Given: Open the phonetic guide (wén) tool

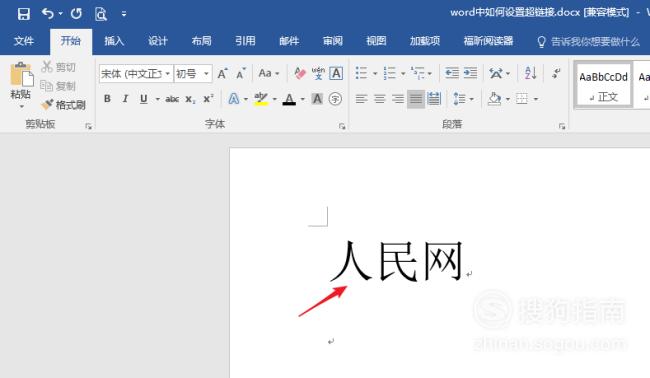Looking at the screenshot, I should 318,74.
